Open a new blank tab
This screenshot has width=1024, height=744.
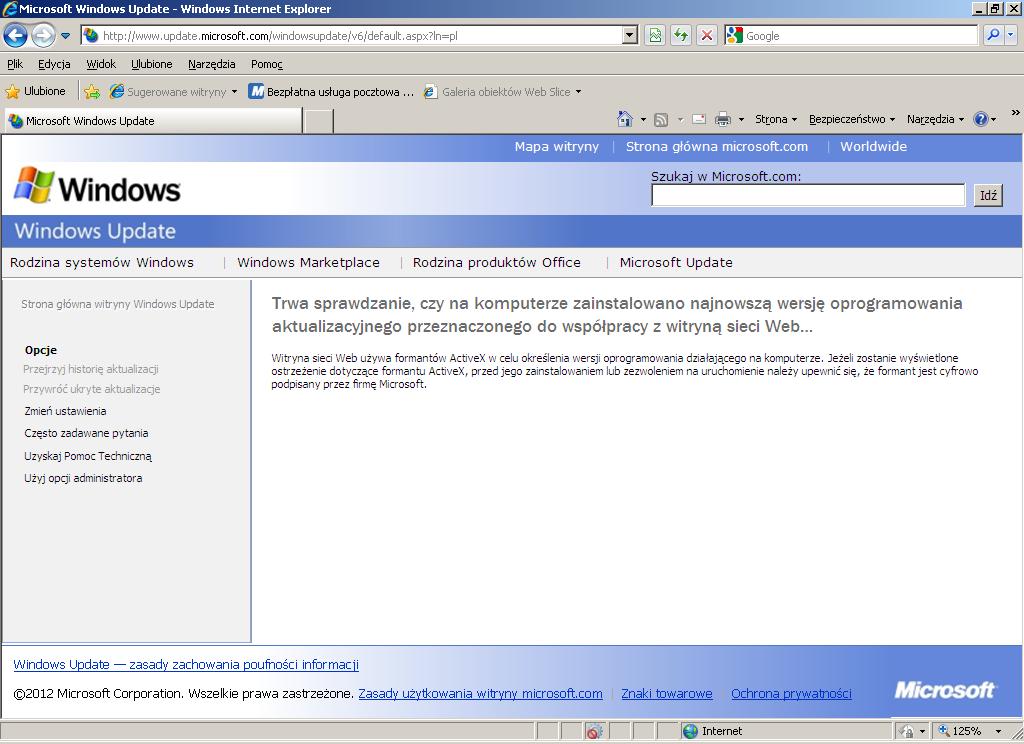point(319,121)
